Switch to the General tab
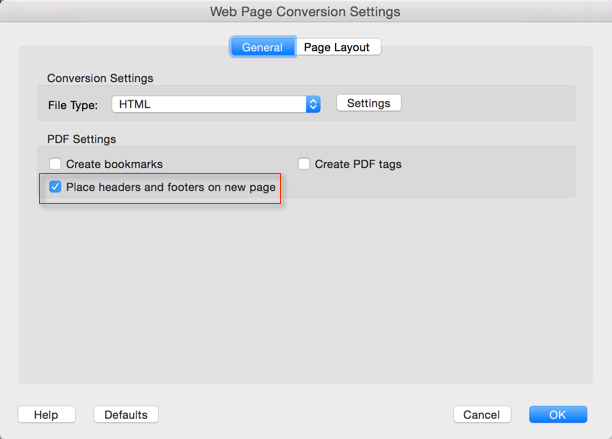612x439 pixels. (263, 47)
